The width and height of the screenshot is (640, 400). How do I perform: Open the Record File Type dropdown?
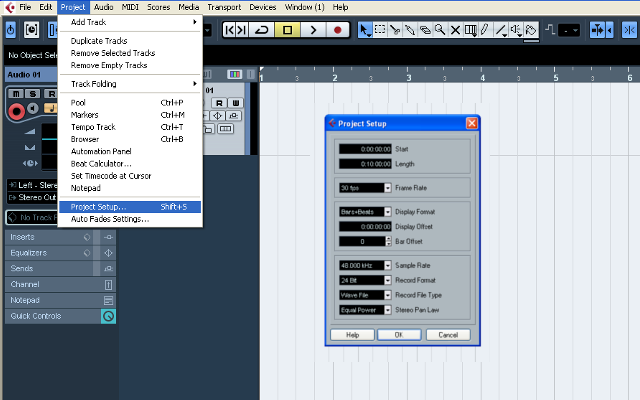click(388, 295)
